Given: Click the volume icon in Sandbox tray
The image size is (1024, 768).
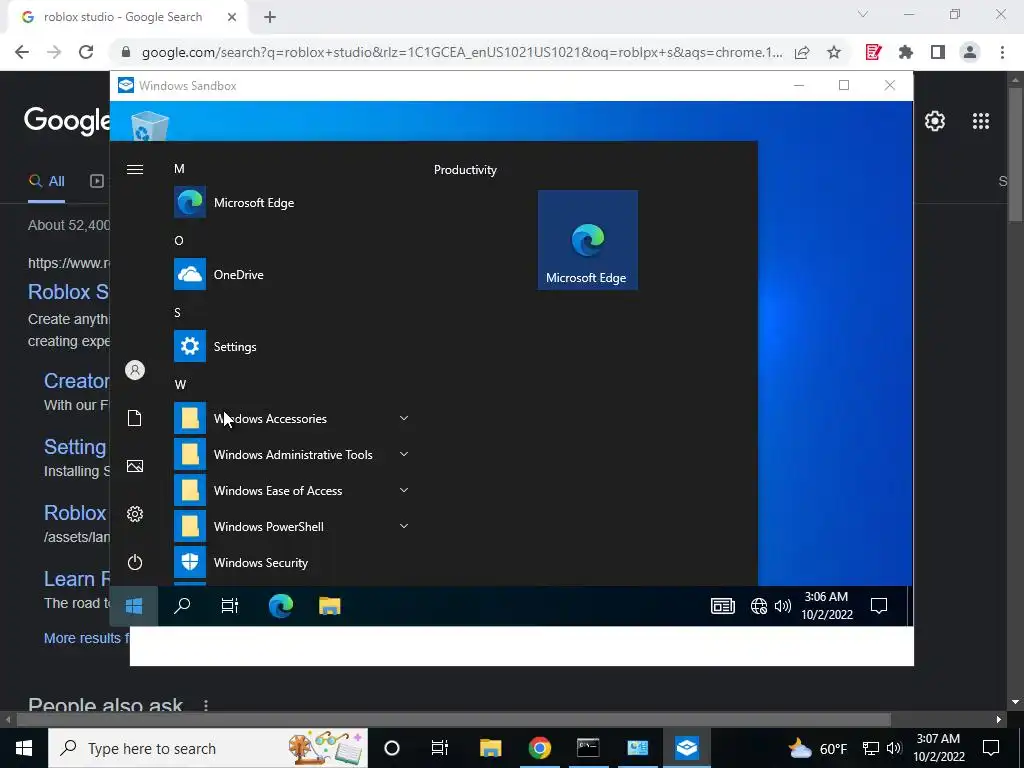Looking at the screenshot, I should [x=782, y=607].
